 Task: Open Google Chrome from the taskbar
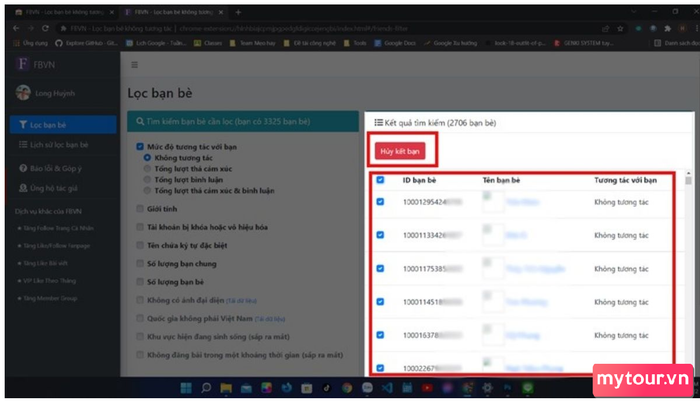pyautogui.click(x=347, y=388)
